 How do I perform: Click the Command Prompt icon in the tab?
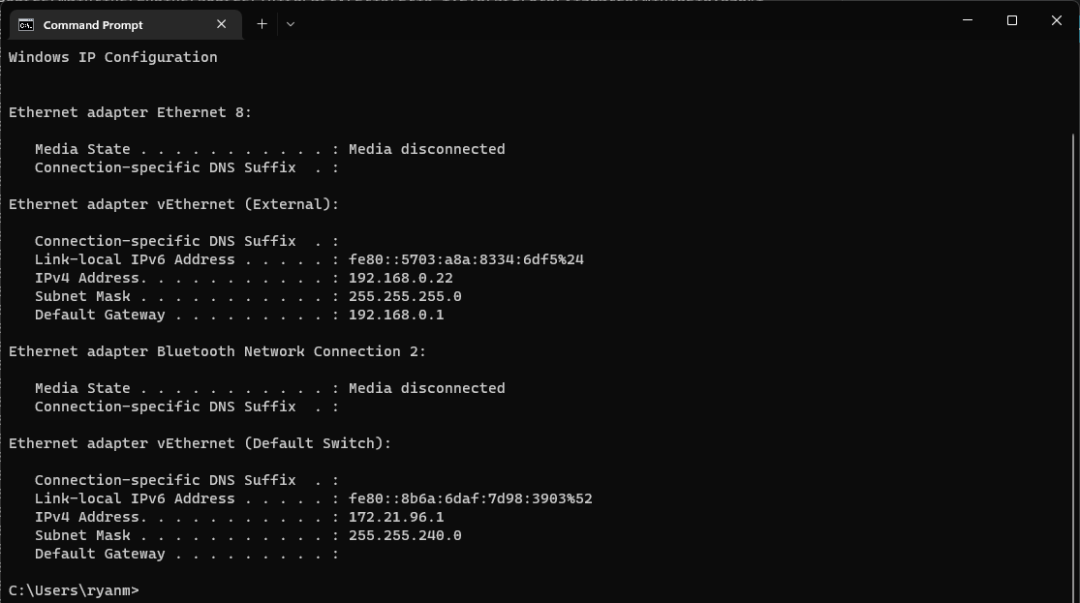coord(26,25)
